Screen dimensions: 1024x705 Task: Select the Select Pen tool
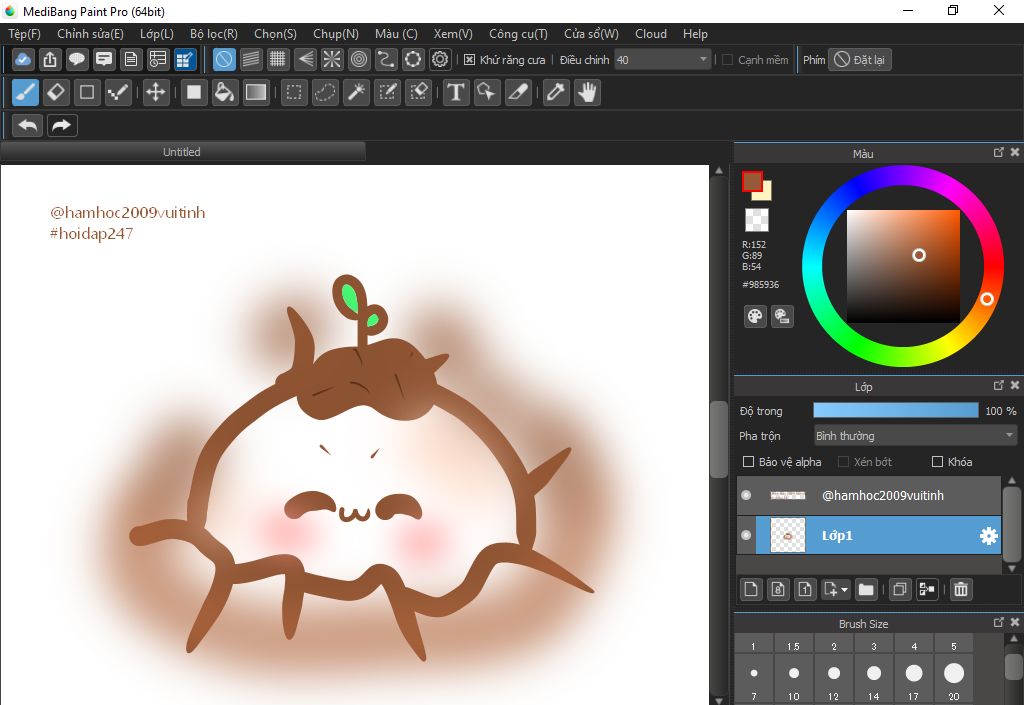click(x=388, y=92)
